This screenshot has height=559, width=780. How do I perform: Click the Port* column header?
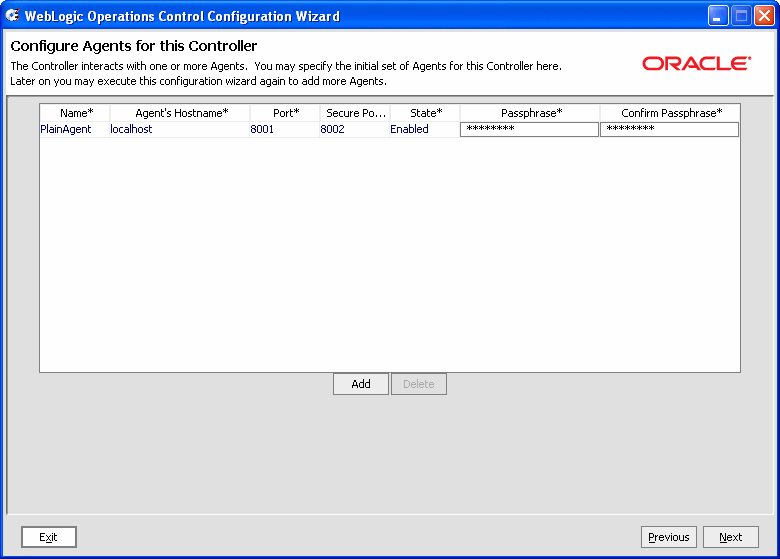pos(285,113)
